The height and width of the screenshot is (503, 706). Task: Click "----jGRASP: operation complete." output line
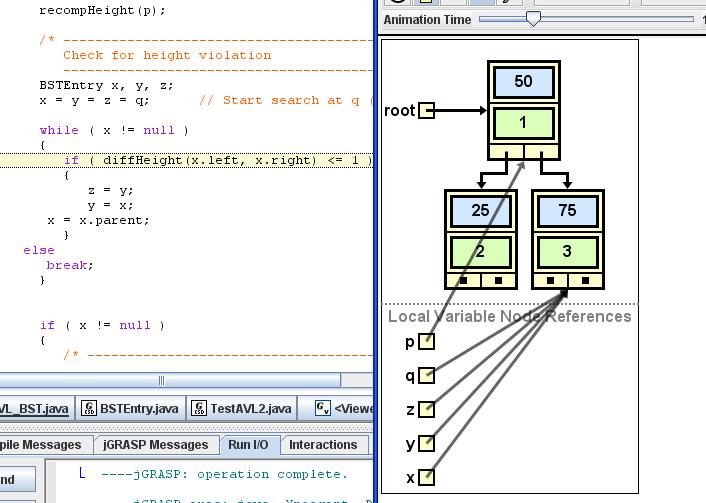(225, 474)
